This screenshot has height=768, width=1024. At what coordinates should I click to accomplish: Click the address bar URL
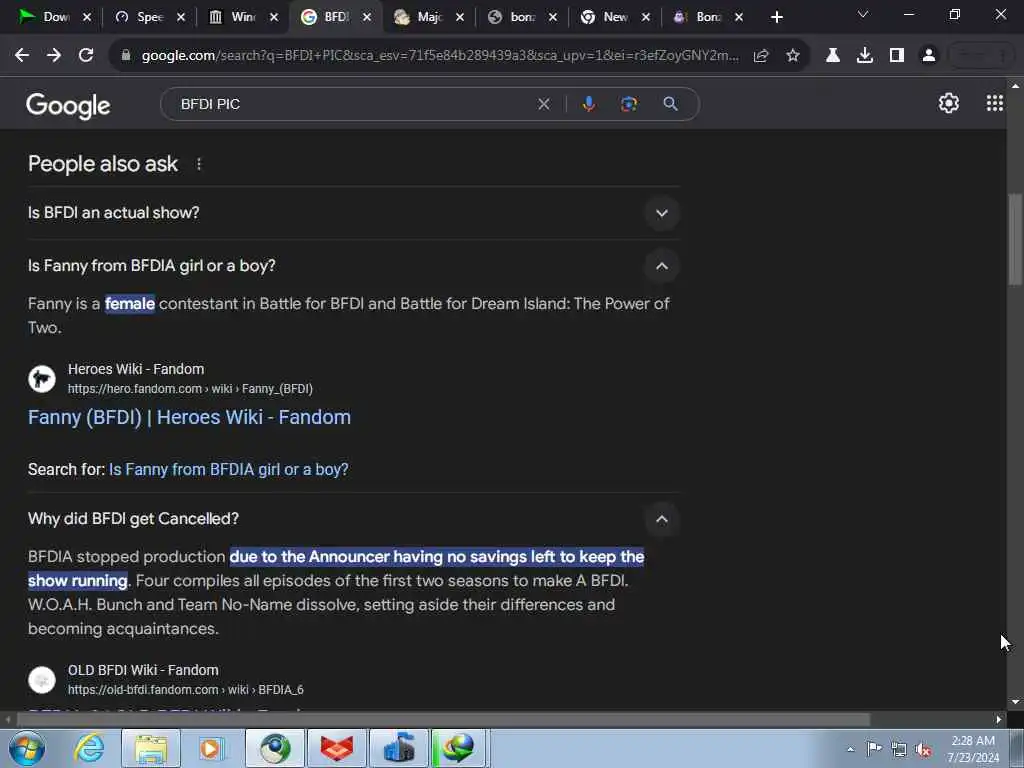440,56
